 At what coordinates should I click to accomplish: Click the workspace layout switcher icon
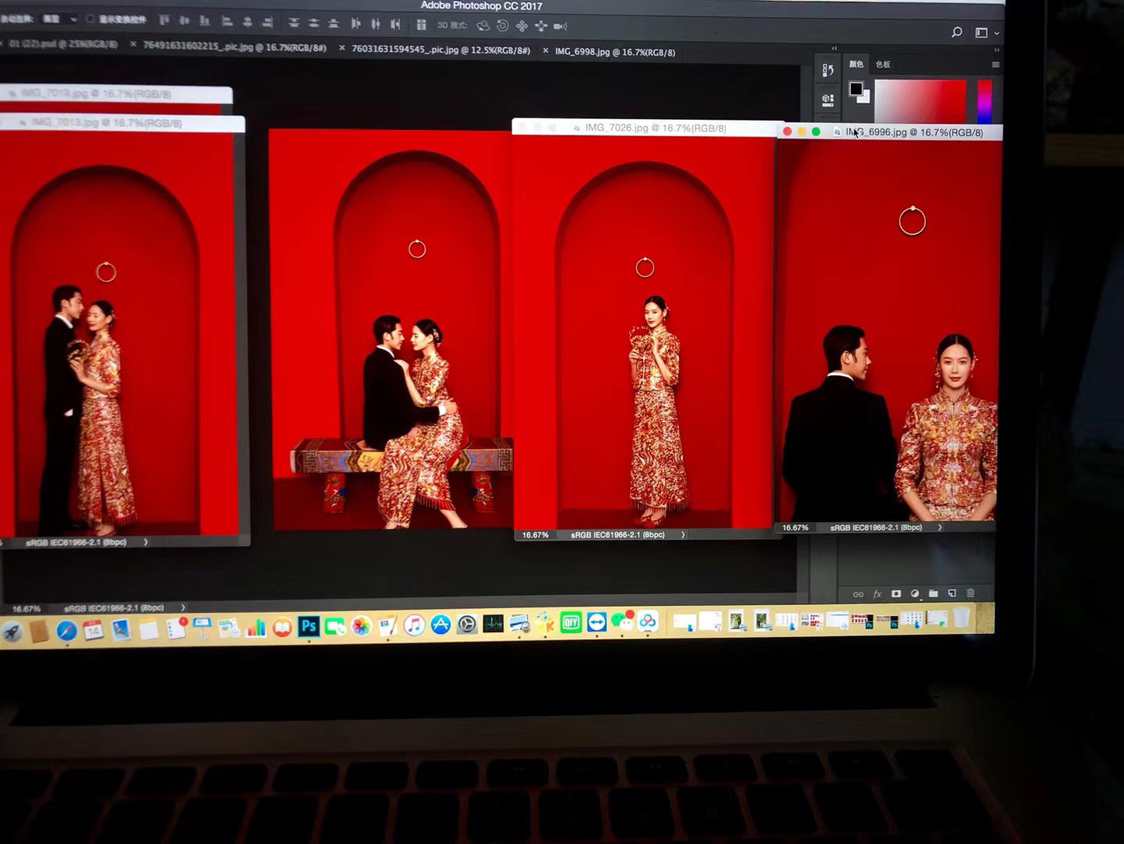[x=981, y=32]
